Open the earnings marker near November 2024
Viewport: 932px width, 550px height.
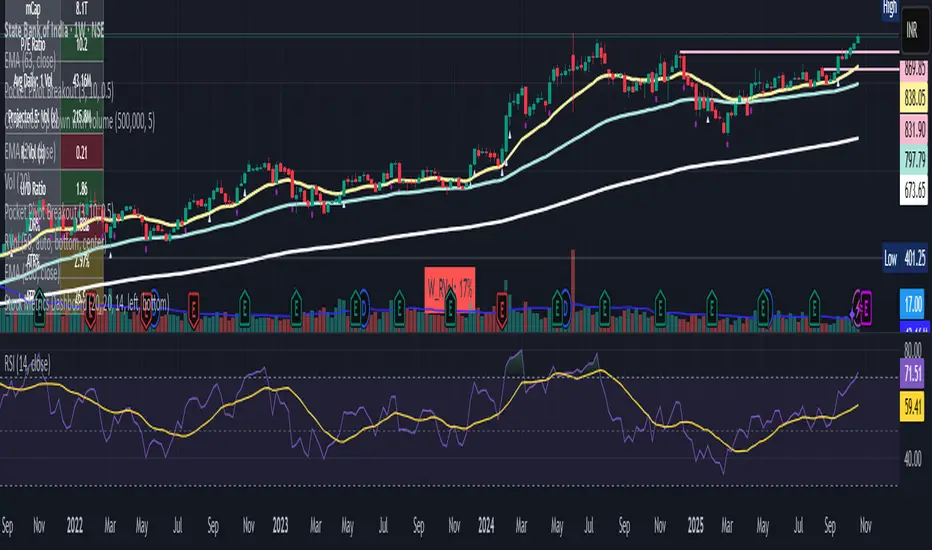coord(660,308)
